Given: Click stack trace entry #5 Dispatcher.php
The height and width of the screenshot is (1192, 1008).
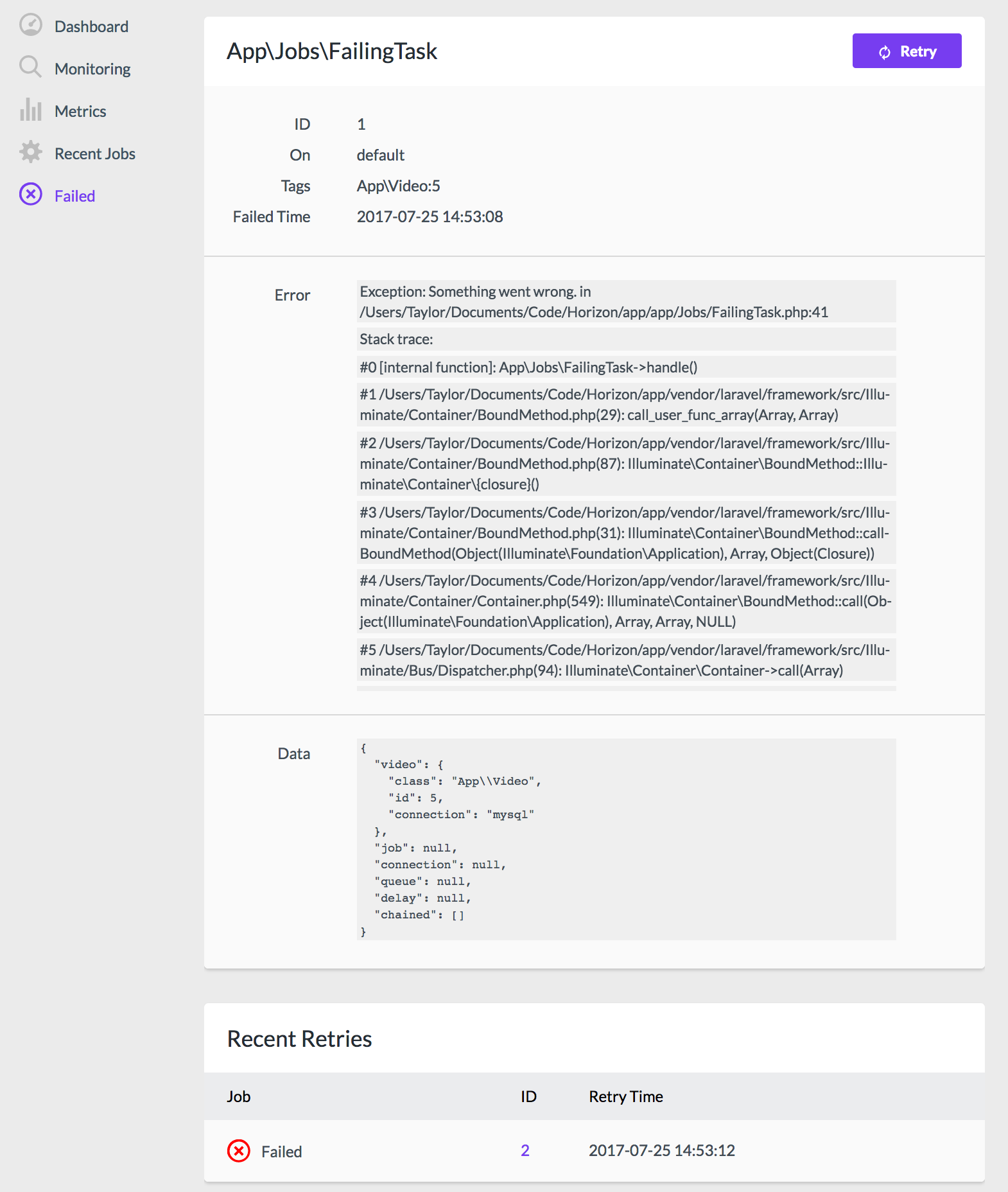Looking at the screenshot, I should point(626,660).
